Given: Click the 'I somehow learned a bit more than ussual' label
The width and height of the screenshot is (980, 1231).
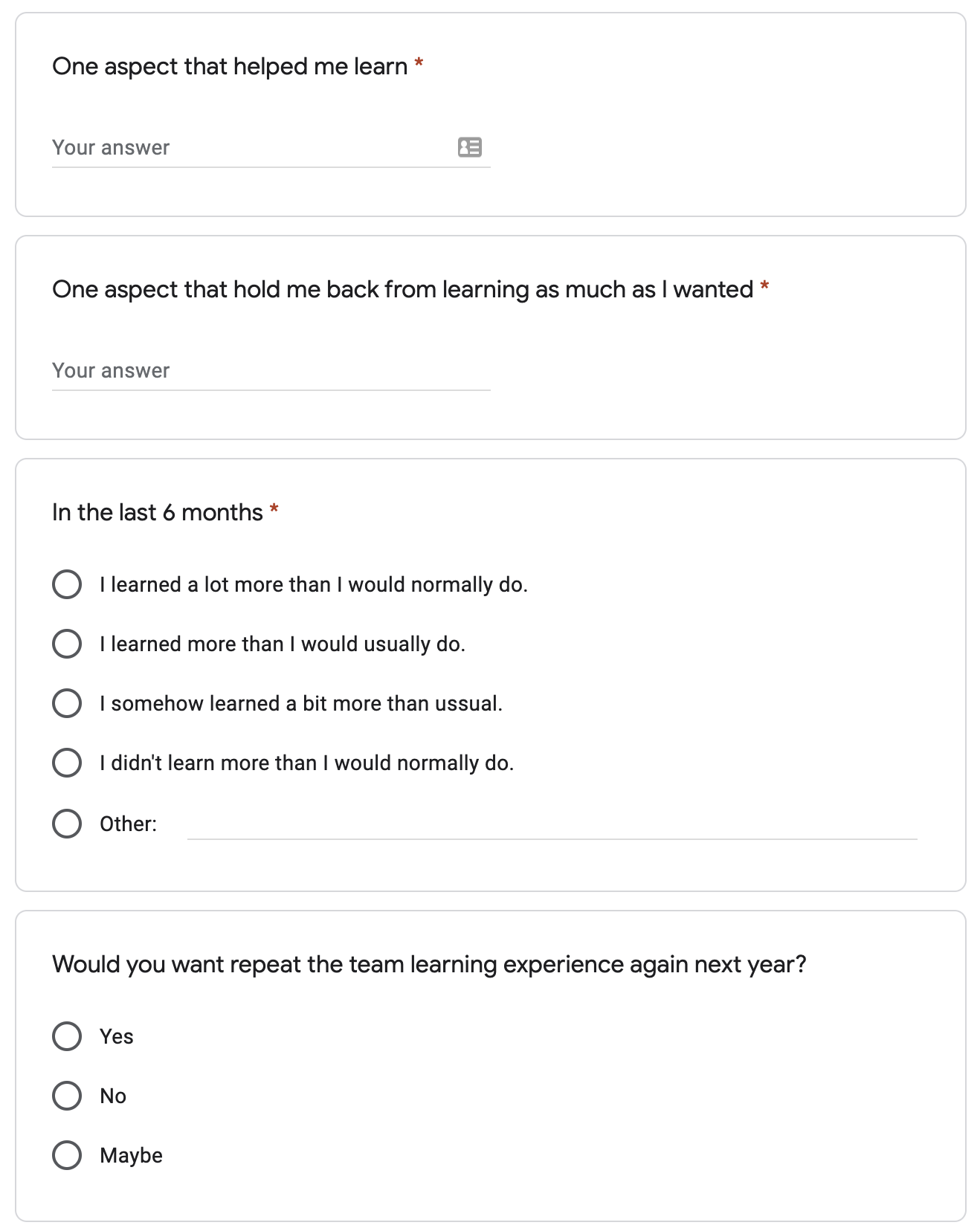Looking at the screenshot, I should pos(301,704).
